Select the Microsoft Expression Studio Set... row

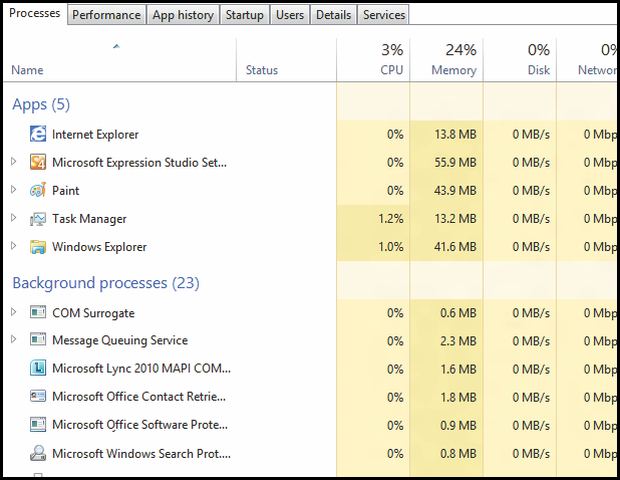click(310, 162)
